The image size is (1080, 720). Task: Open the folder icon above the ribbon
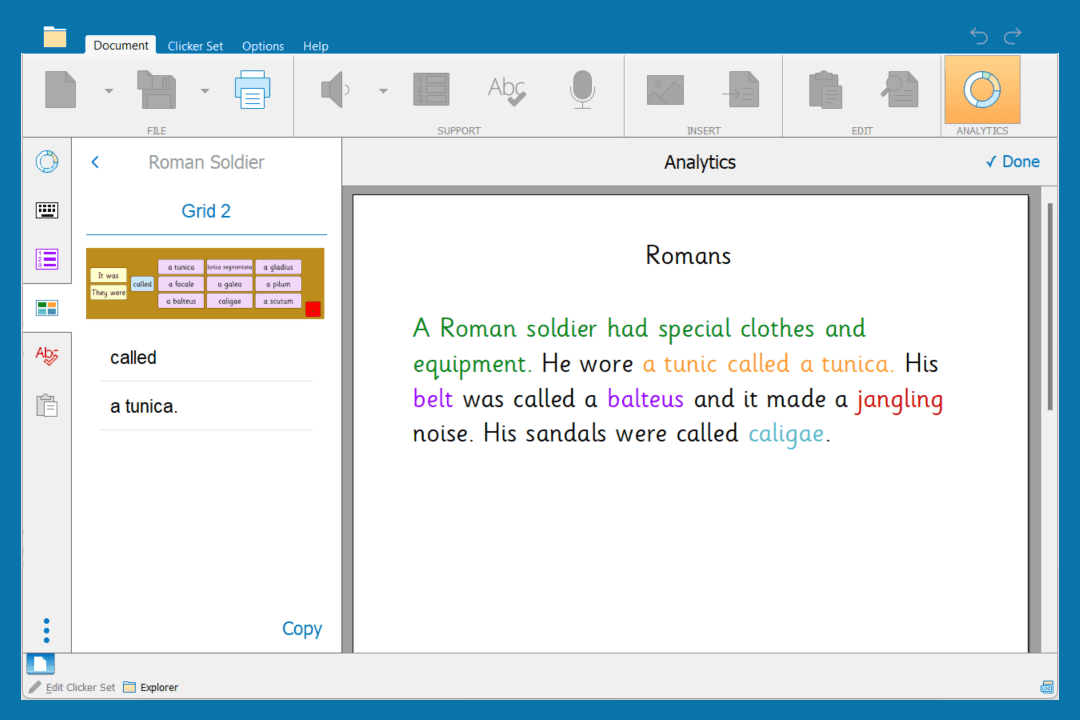point(54,37)
